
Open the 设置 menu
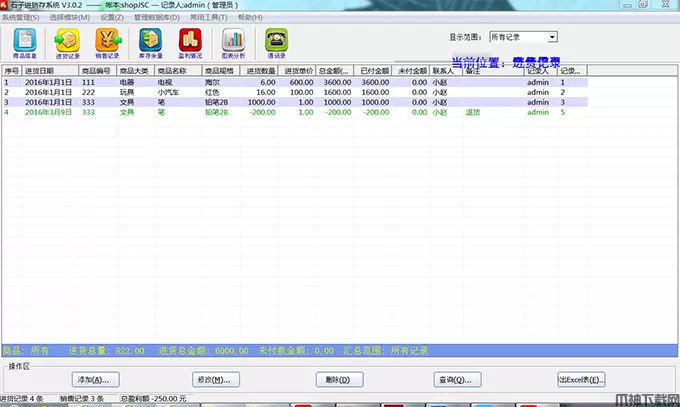[112, 17]
